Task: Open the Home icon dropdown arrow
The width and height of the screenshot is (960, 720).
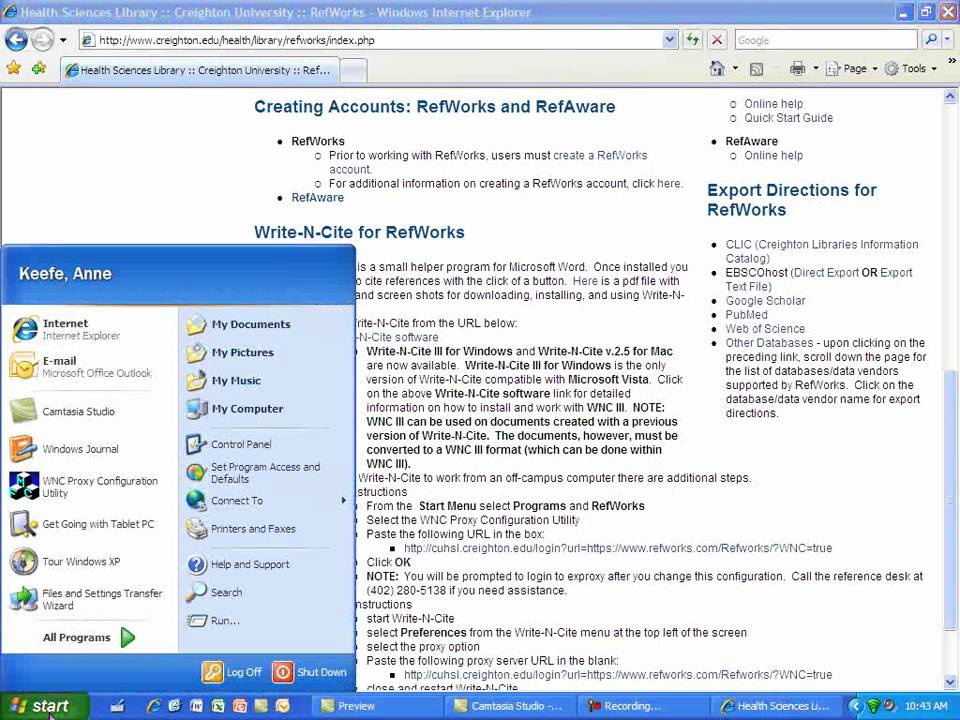Action: point(735,69)
